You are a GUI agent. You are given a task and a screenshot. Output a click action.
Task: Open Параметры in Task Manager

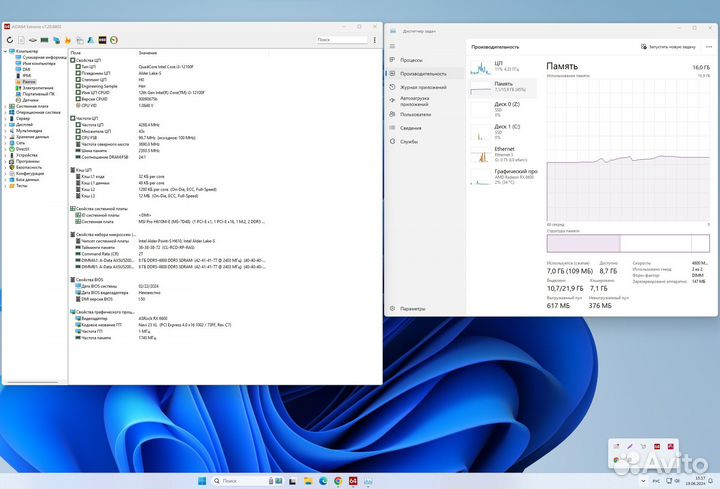[x=425, y=309]
